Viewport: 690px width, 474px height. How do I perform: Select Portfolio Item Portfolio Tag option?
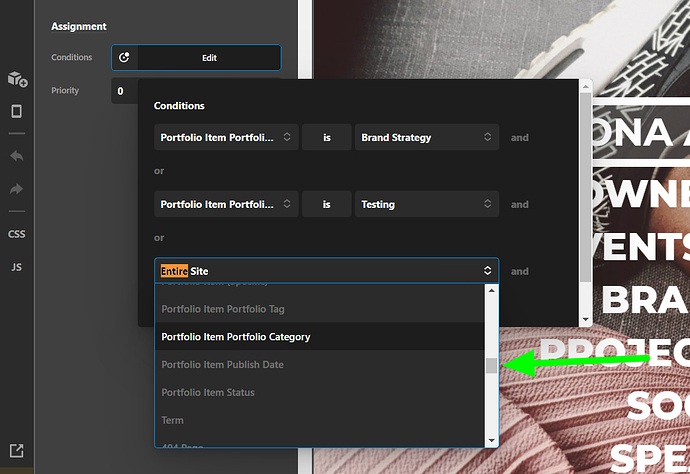(319, 309)
